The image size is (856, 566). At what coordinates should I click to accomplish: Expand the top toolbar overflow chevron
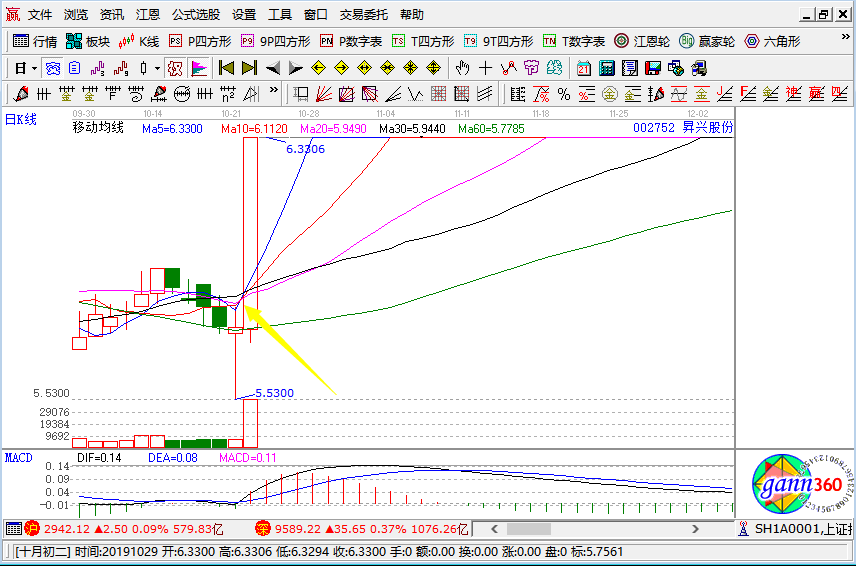[x=846, y=37]
